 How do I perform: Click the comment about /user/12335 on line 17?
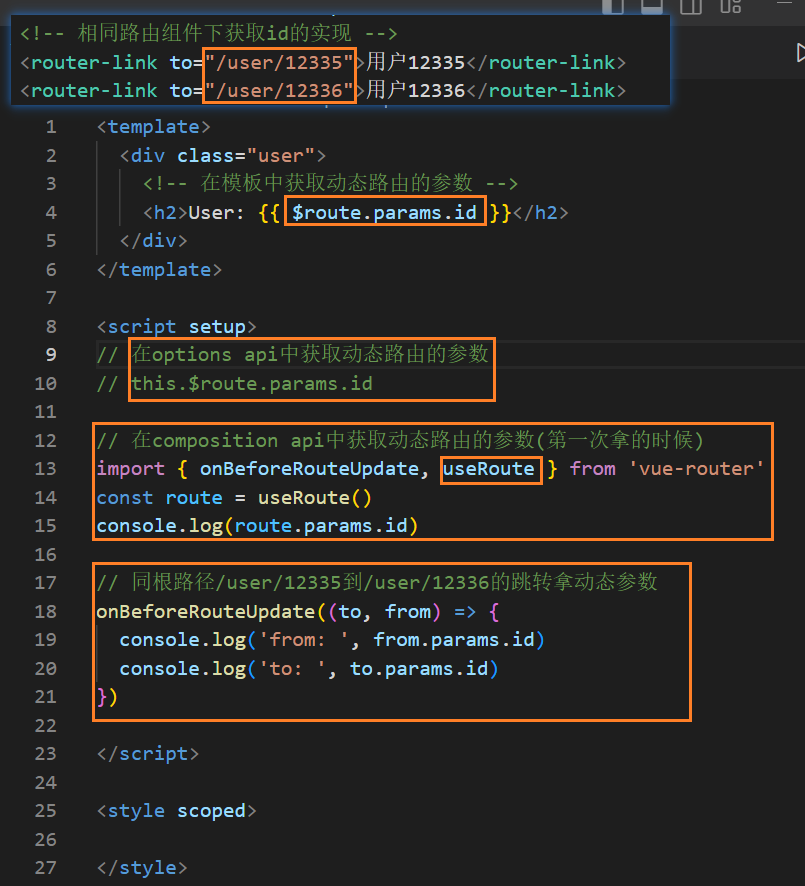click(x=377, y=582)
